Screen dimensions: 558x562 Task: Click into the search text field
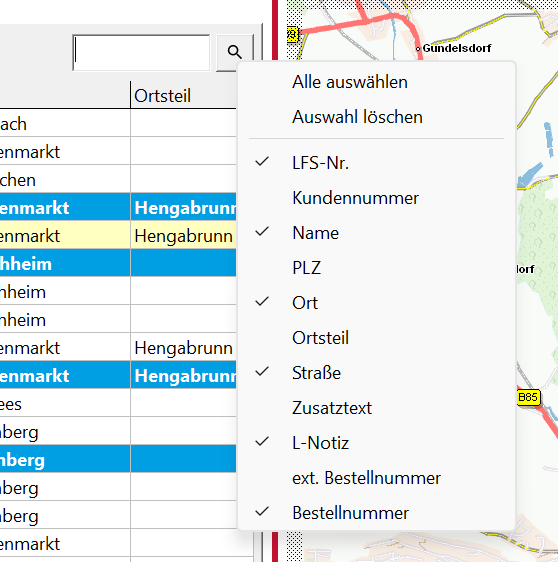(141, 53)
